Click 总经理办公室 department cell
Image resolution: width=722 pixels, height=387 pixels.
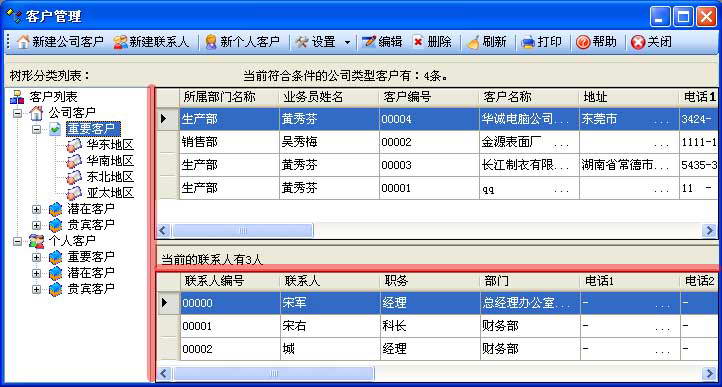click(530, 303)
